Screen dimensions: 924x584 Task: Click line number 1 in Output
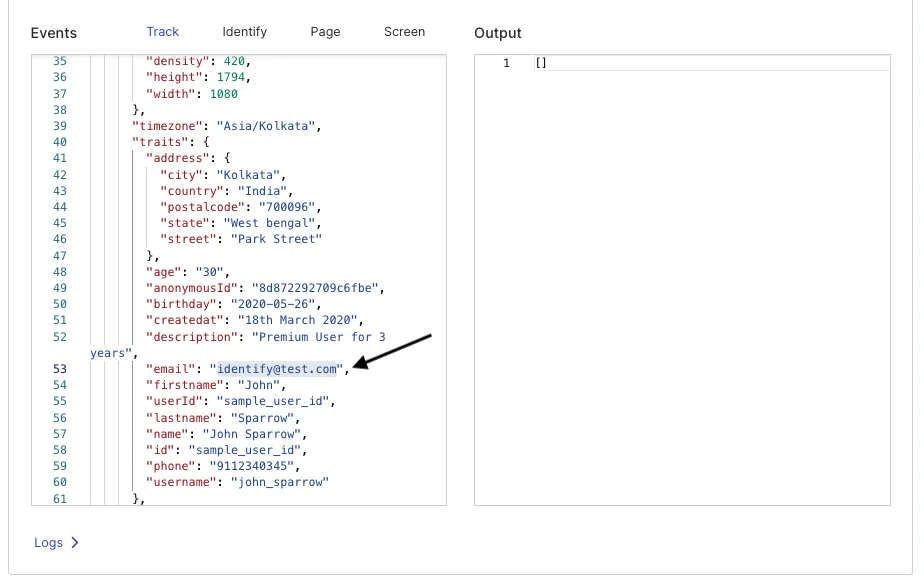506,62
